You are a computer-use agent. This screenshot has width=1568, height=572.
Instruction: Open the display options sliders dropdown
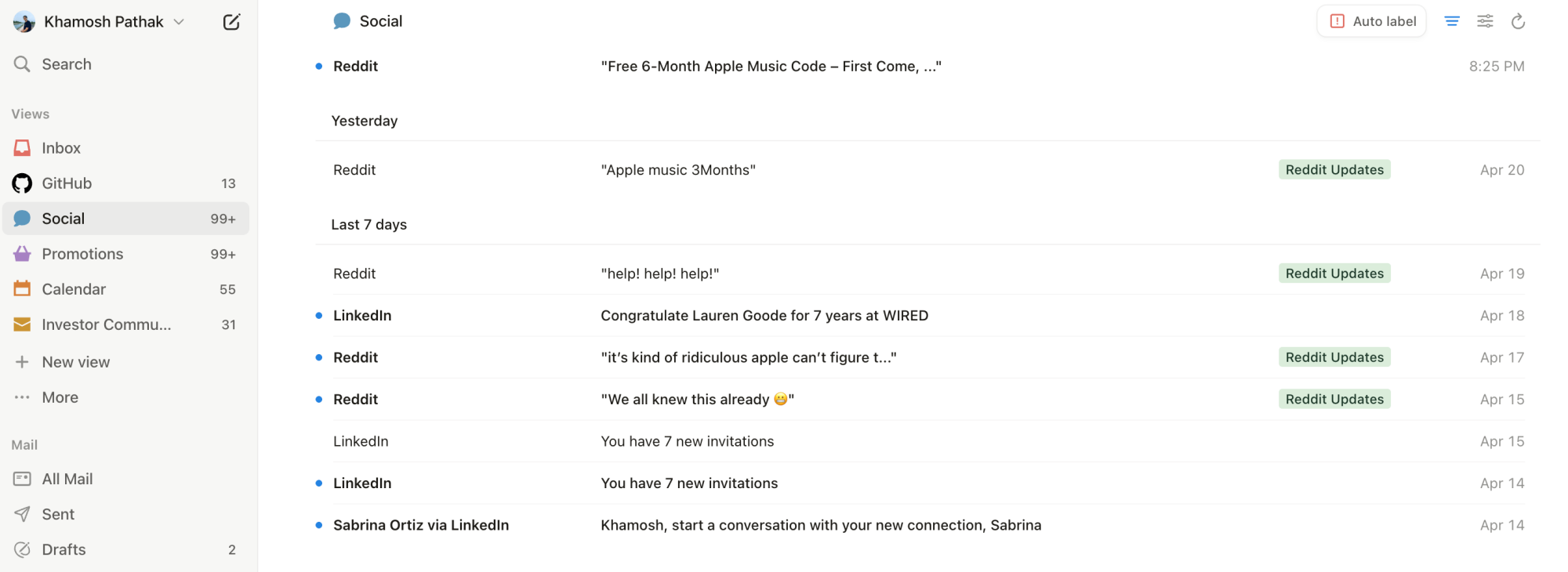(x=1485, y=21)
